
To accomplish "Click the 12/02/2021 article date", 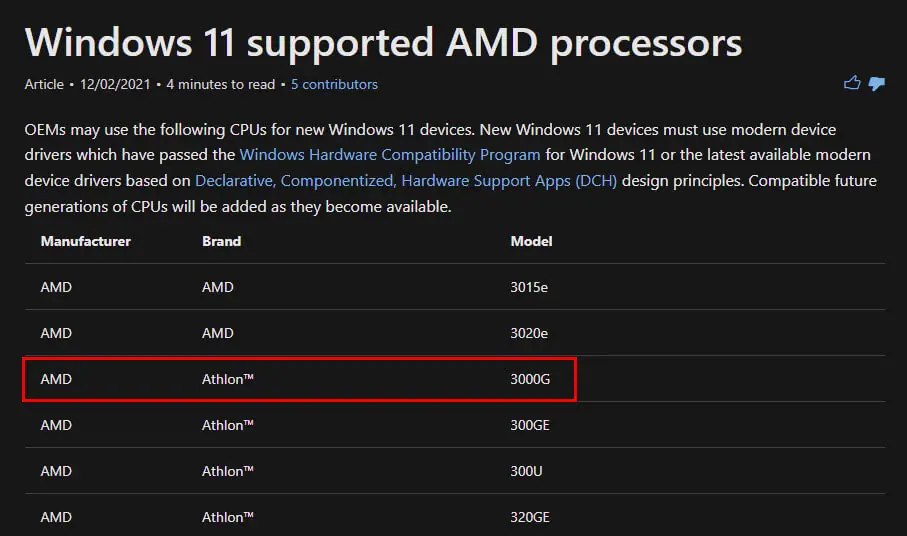I will [x=115, y=84].
